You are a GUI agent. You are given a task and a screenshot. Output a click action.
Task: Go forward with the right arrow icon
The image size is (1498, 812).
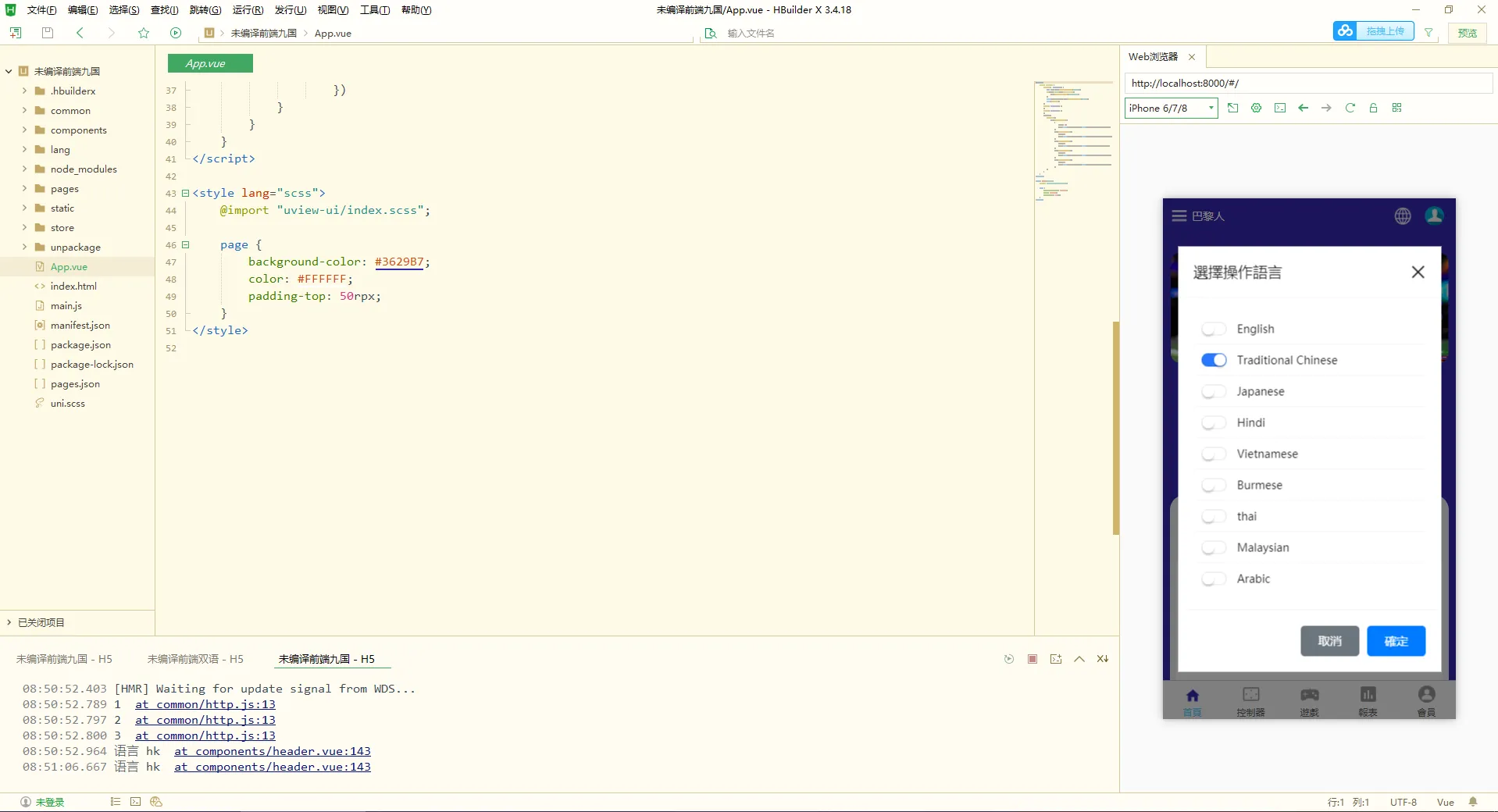click(111, 33)
